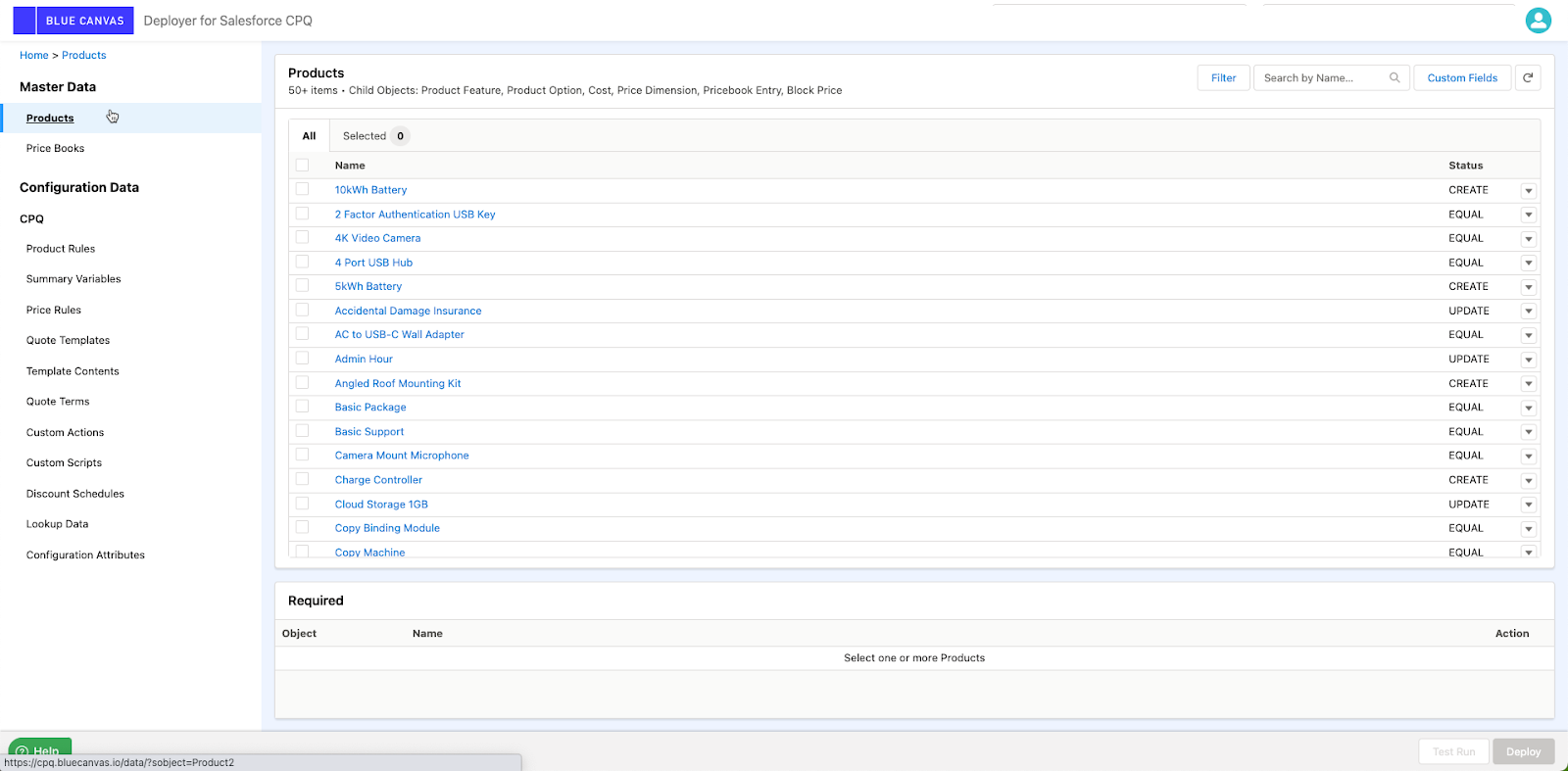Select the Angled Roof Mounting Kit checkbox
The width and height of the screenshot is (1568, 771).
point(302,383)
